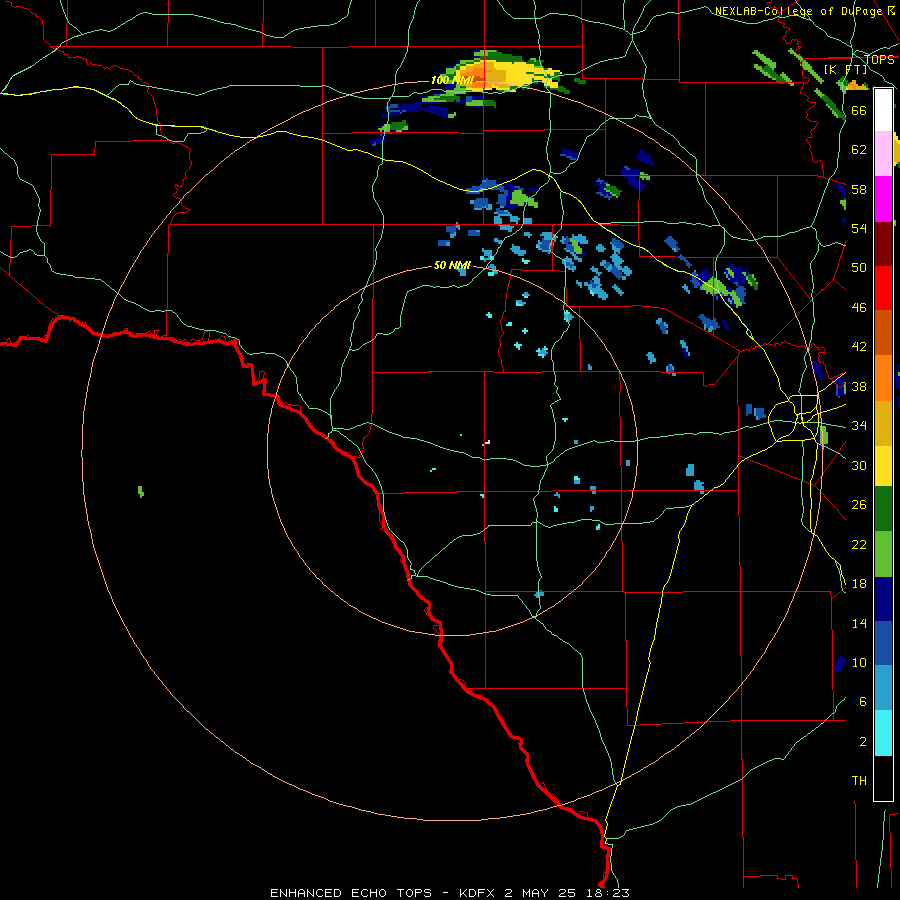This screenshot has height=900, width=900.
Task: Select the dark red legend swatch
Action: click(883, 244)
